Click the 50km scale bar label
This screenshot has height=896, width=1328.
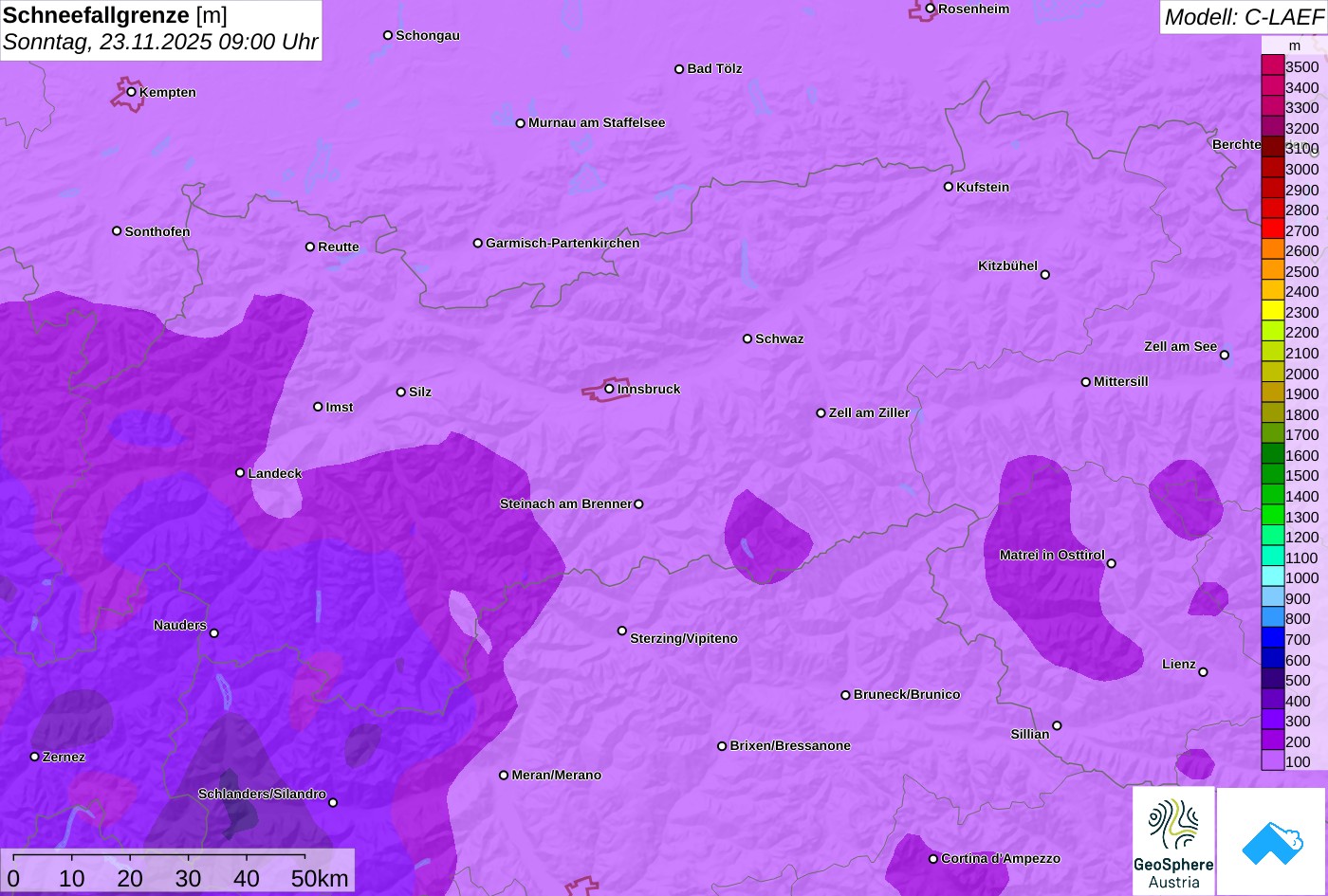320,878
